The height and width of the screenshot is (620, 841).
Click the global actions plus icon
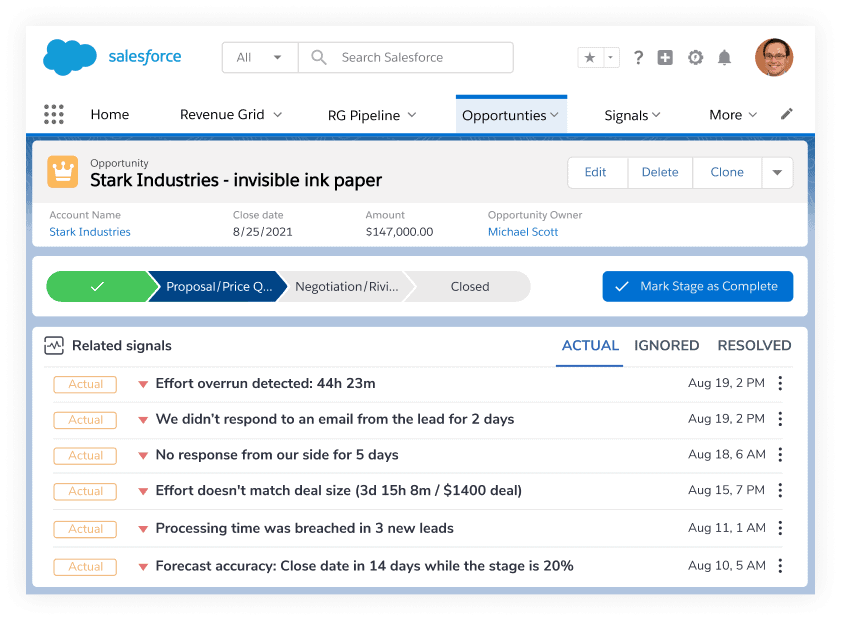[665, 57]
